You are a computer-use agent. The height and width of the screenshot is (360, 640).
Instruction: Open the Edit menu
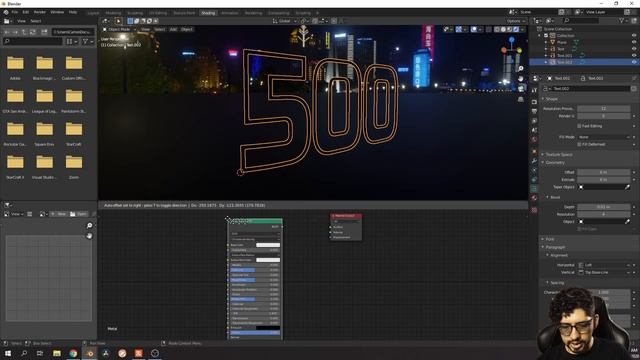[26, 12]
